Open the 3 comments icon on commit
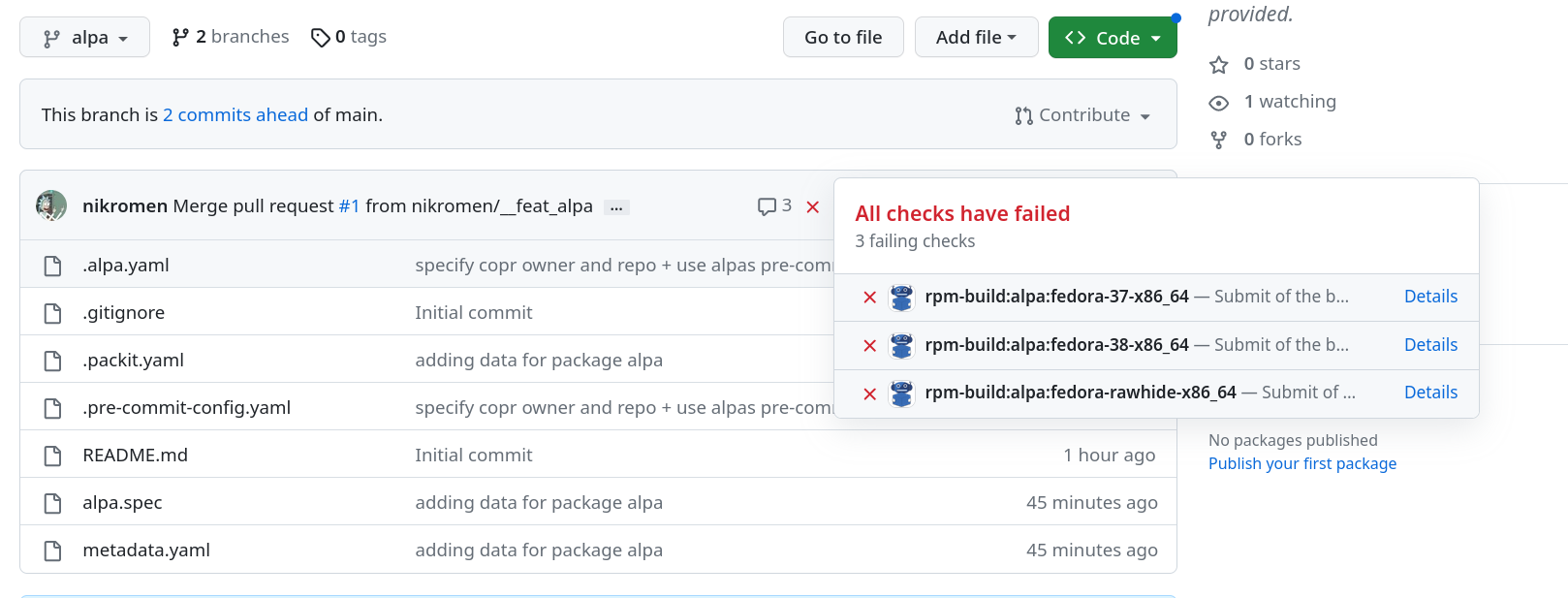The width and height of the screenshot is (1568, 598). tap(774, 205)
